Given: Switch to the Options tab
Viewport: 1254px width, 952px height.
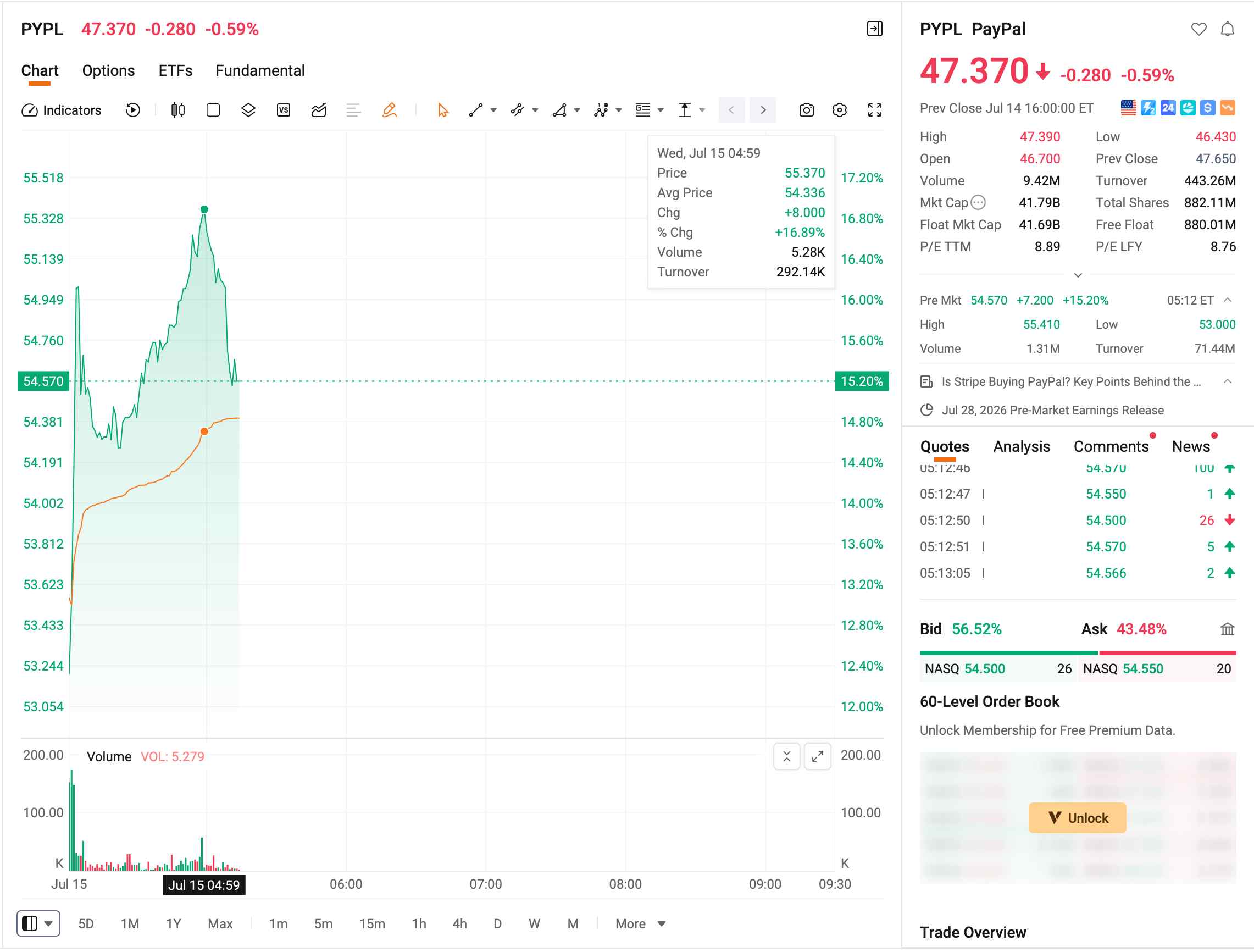Looking at the screenshot, I should point(108,71).
